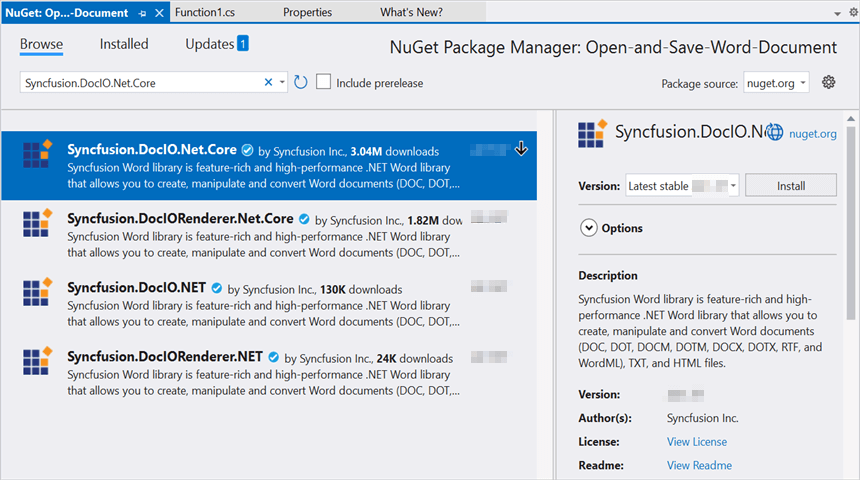Viewport: 860px width, 480px height.
Task: Open the What's New? tab
Action: 411,12
